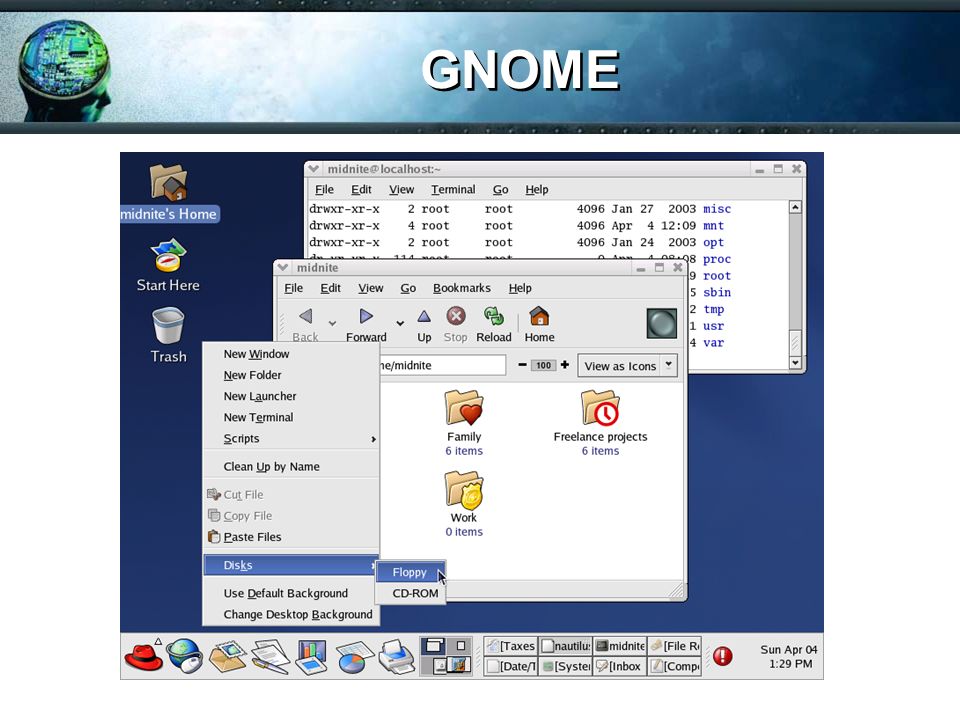The image size is (960, 720).
Task: Click the Sun Apr 04 clock on the panel
Action: click(789, 656)
